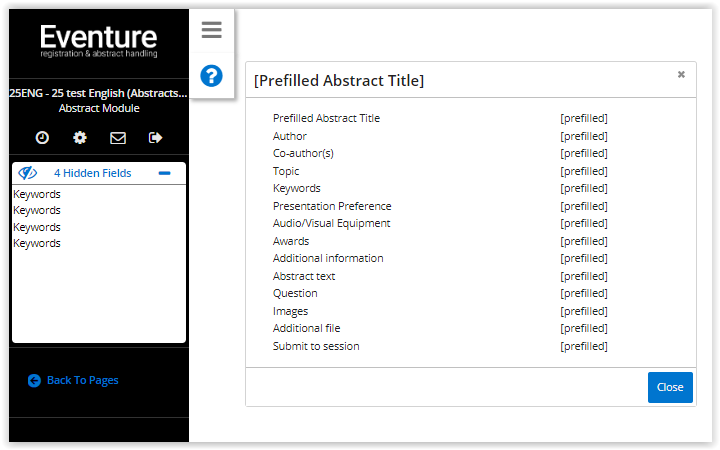The width and height of the screenshot is (720, 450).
Task: Open the clock history icon in sidebar
Action: tap(42, 138)
